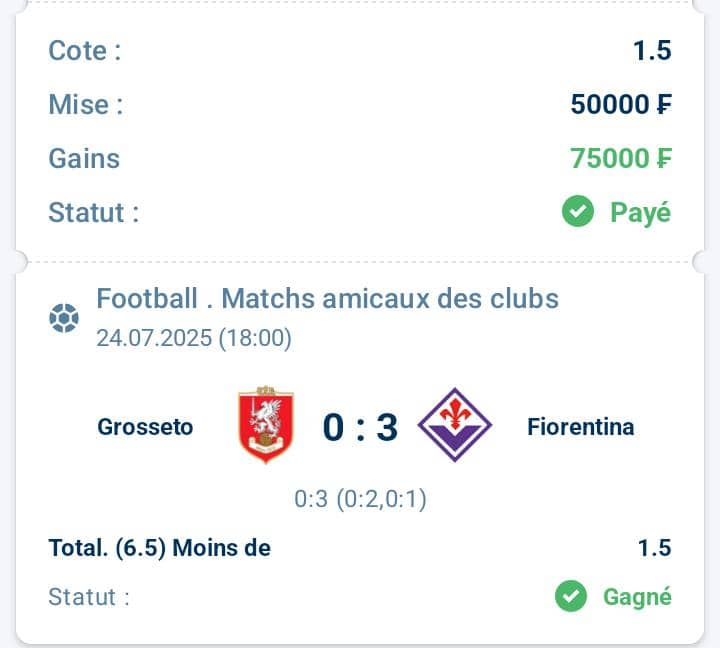Click the 75000 gains amount
The width and height of the screenshot is (720, 648).
pyautogui.click(x=621, y=158)
